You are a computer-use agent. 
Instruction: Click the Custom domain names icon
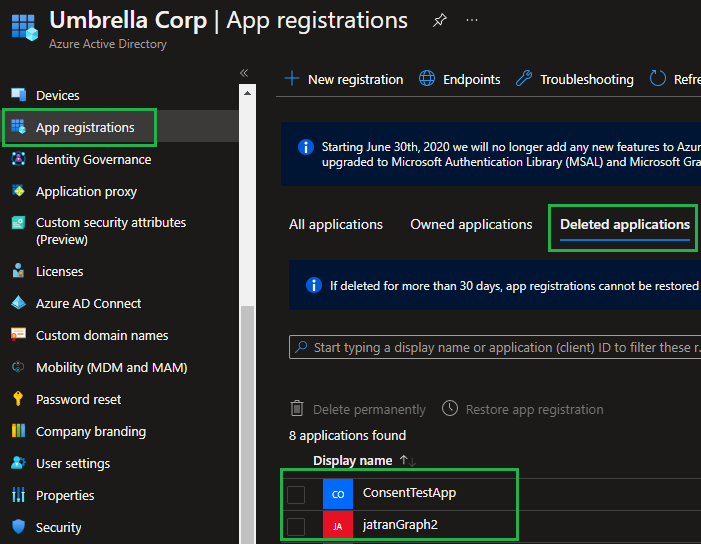pos(18,335)
